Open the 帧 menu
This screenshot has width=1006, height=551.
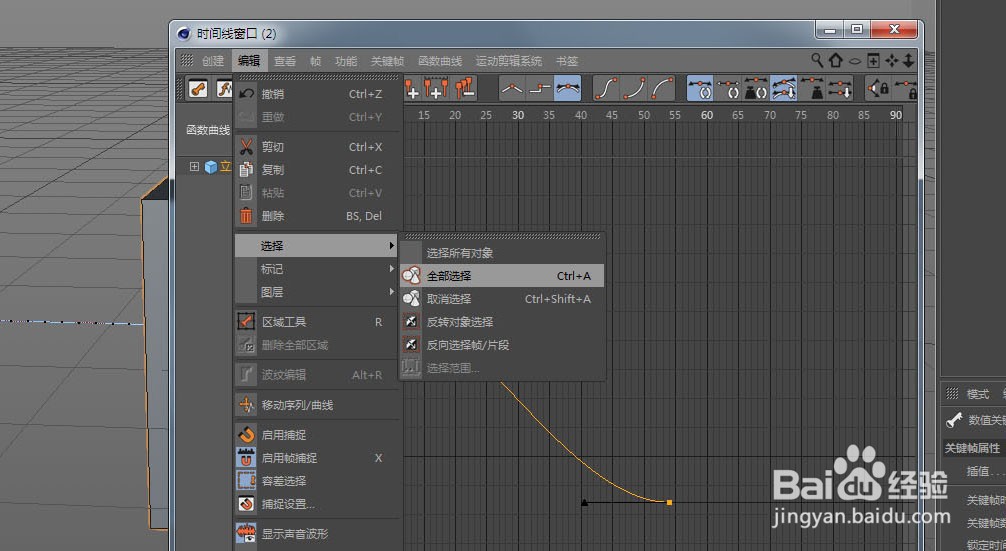tap(316, 61)
